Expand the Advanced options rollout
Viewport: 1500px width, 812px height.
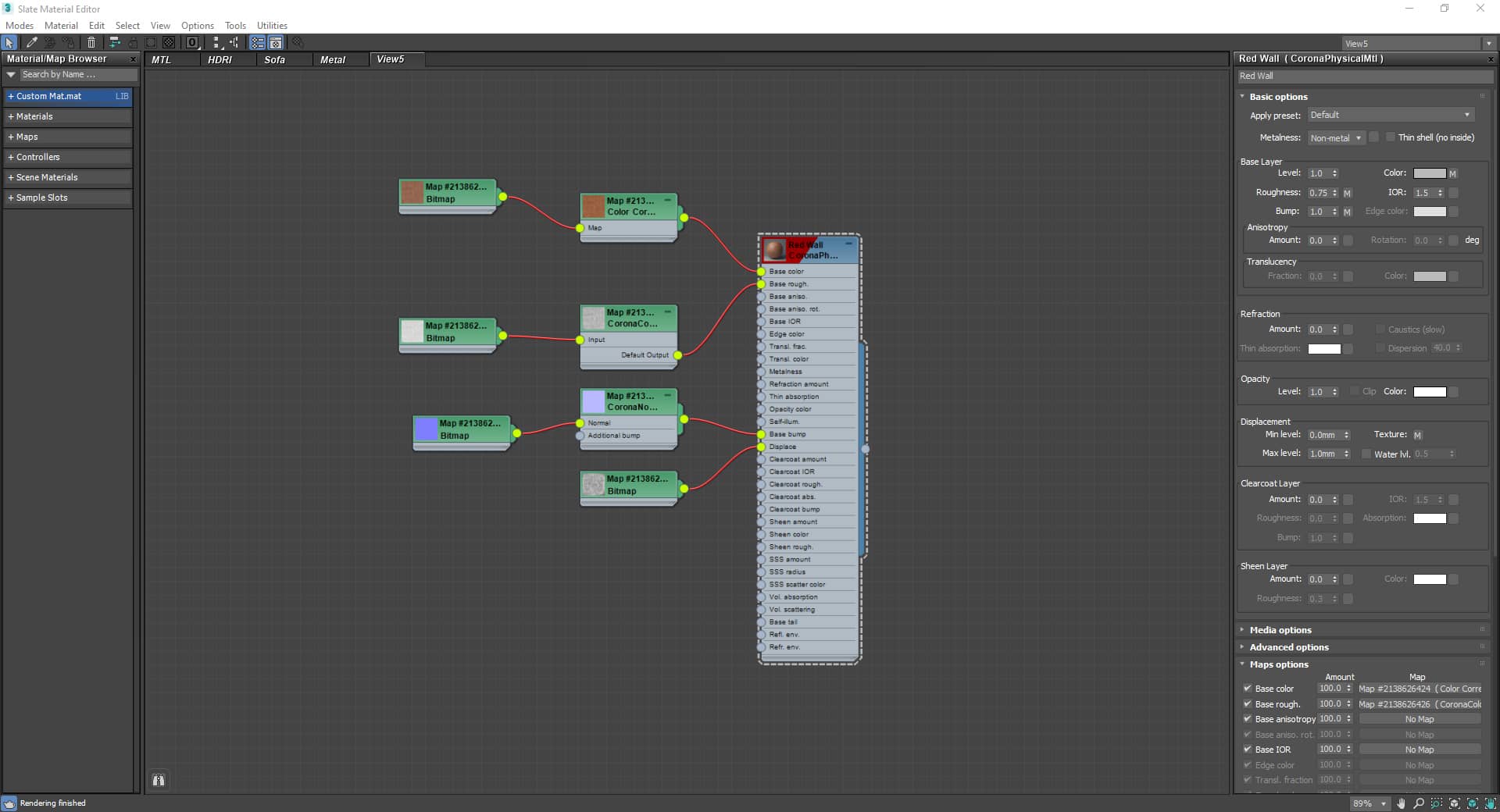[x=1289, y=647]
